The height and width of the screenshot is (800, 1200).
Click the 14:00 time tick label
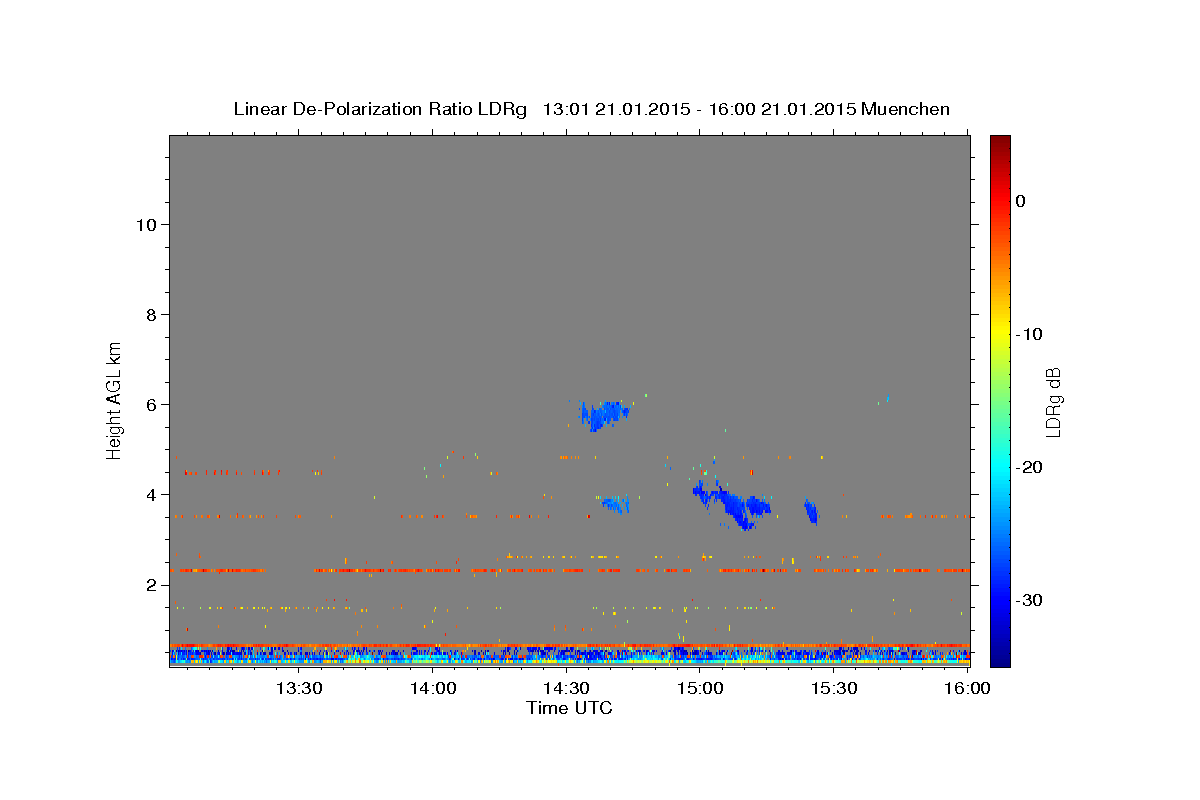[433, 689]
